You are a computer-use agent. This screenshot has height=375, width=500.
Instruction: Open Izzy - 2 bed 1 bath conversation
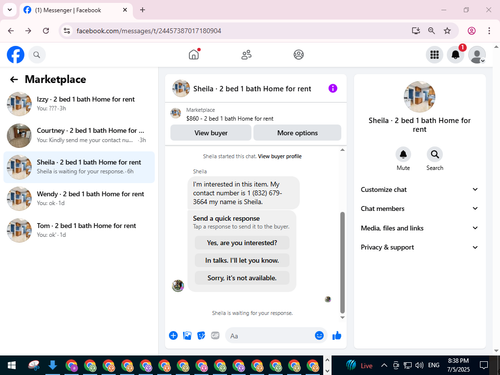[79, 104]
